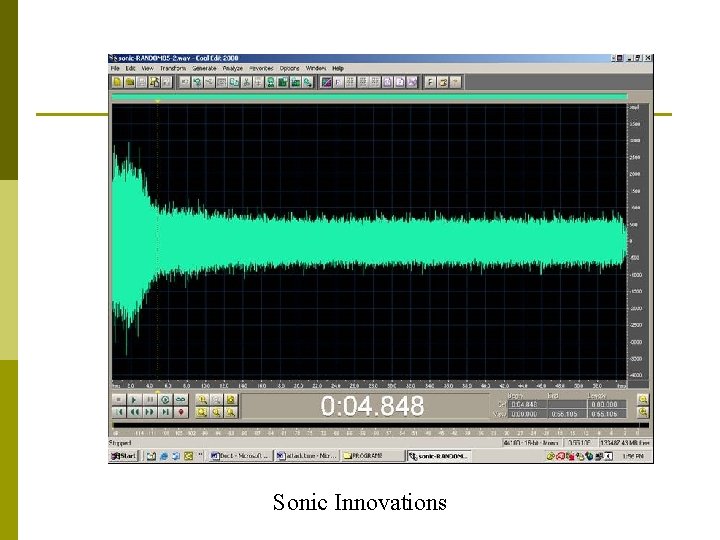
Task: Open the Generate menu
Action: pyautogui.click(x=204, y=68)
